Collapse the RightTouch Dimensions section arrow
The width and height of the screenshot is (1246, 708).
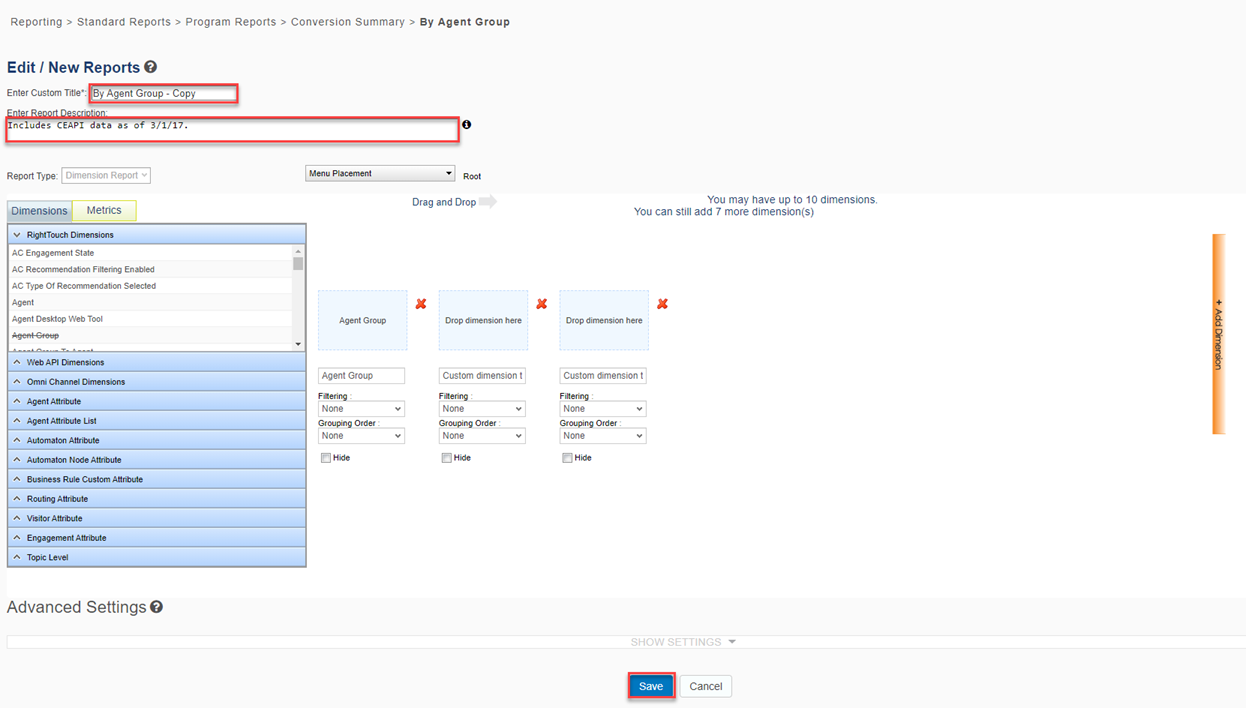click(17, 235)
